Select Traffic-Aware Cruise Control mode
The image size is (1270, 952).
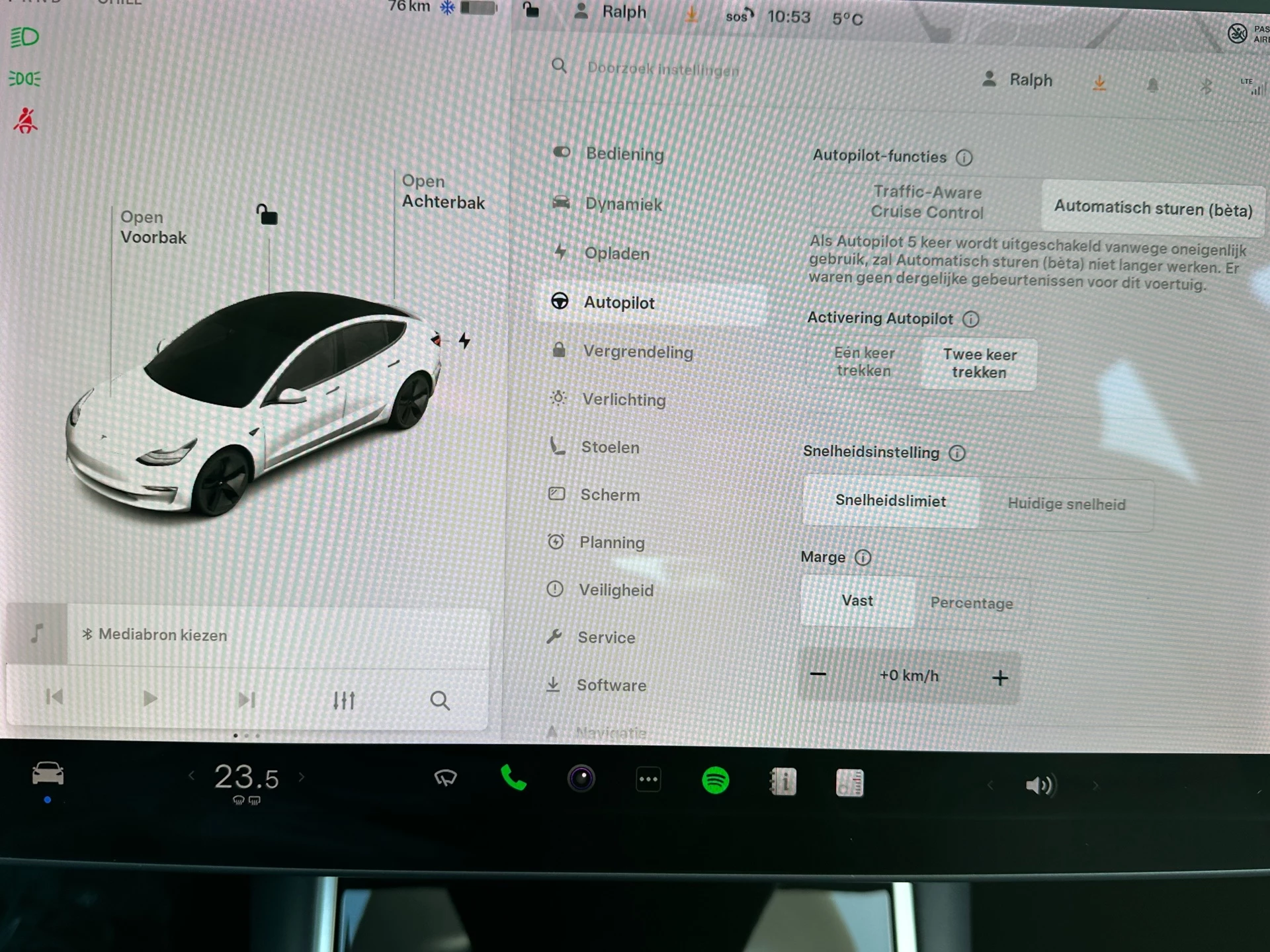926,203
